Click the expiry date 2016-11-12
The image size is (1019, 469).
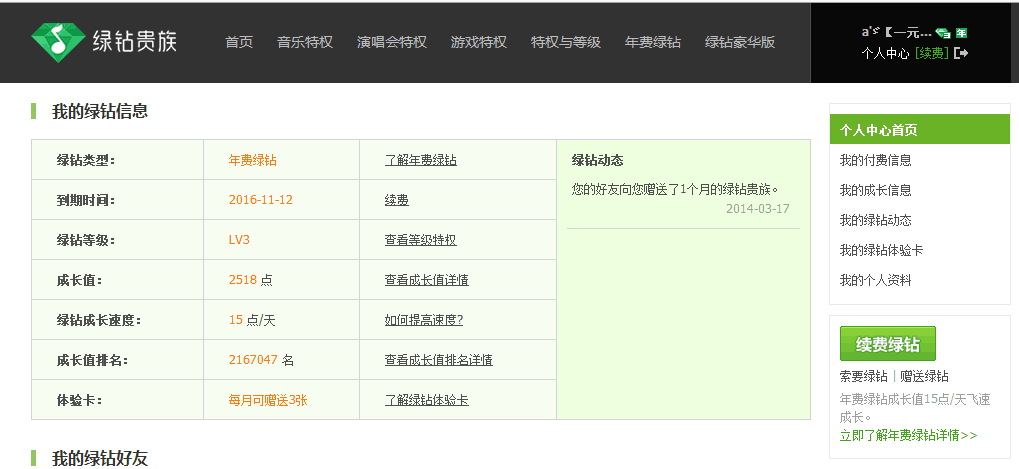(261, 200)
